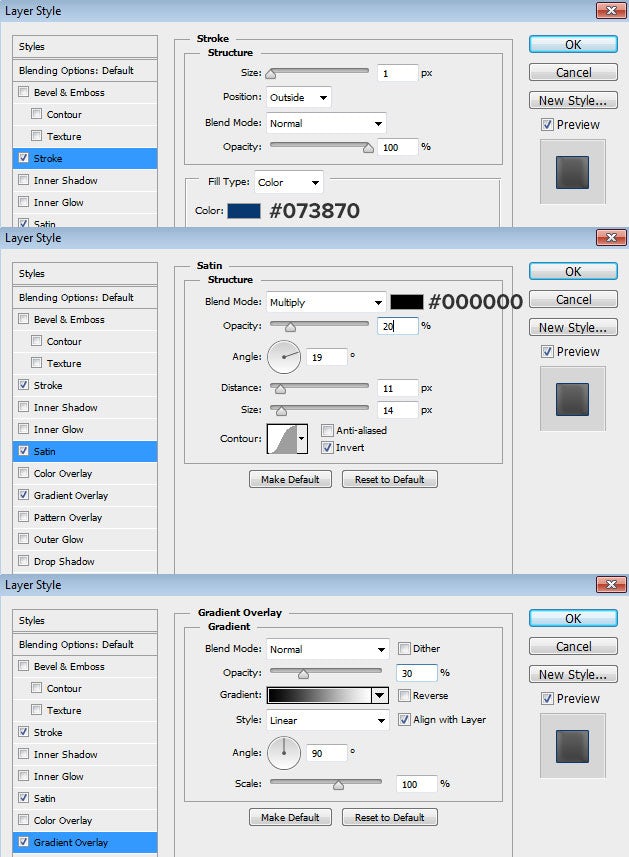This screenshot has width=629, height=857.
Task: Click the stroke Color swatch
Action: click(244, 210)
